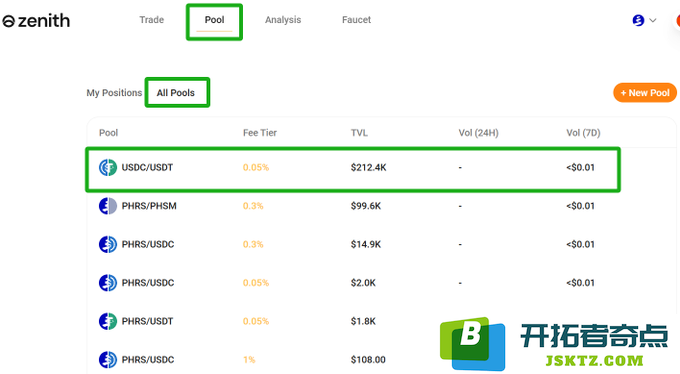Click PHRS/USDC 1% pool token icon
This screenshot has width=680, height=374.
[108, 360]
